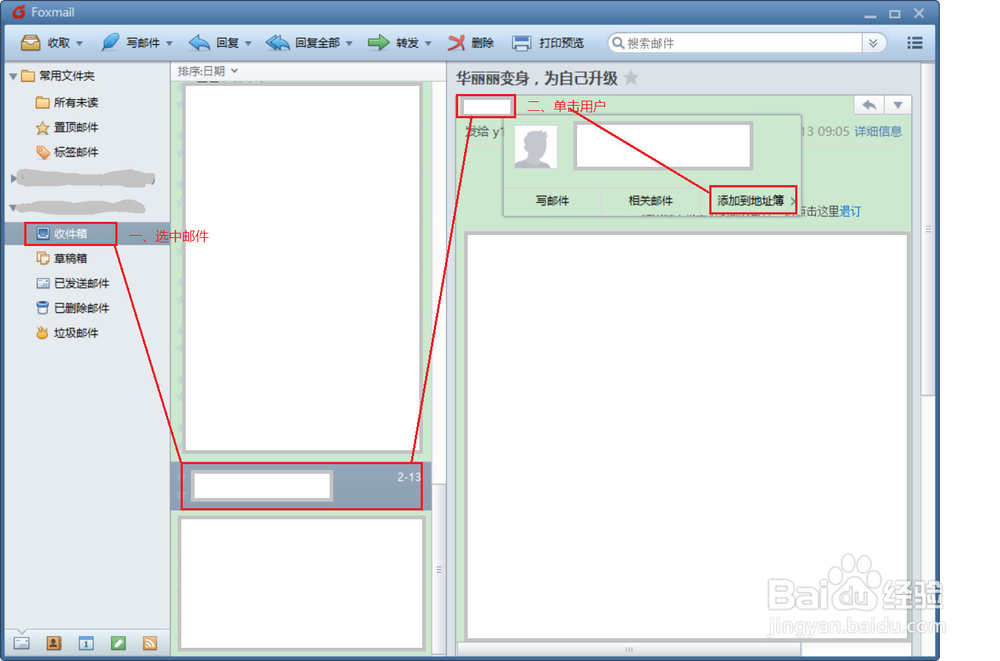This screenshot has width=1000, height=661.
Task: Open dropdown arrow next to 收取
Action: pos(80,43)
